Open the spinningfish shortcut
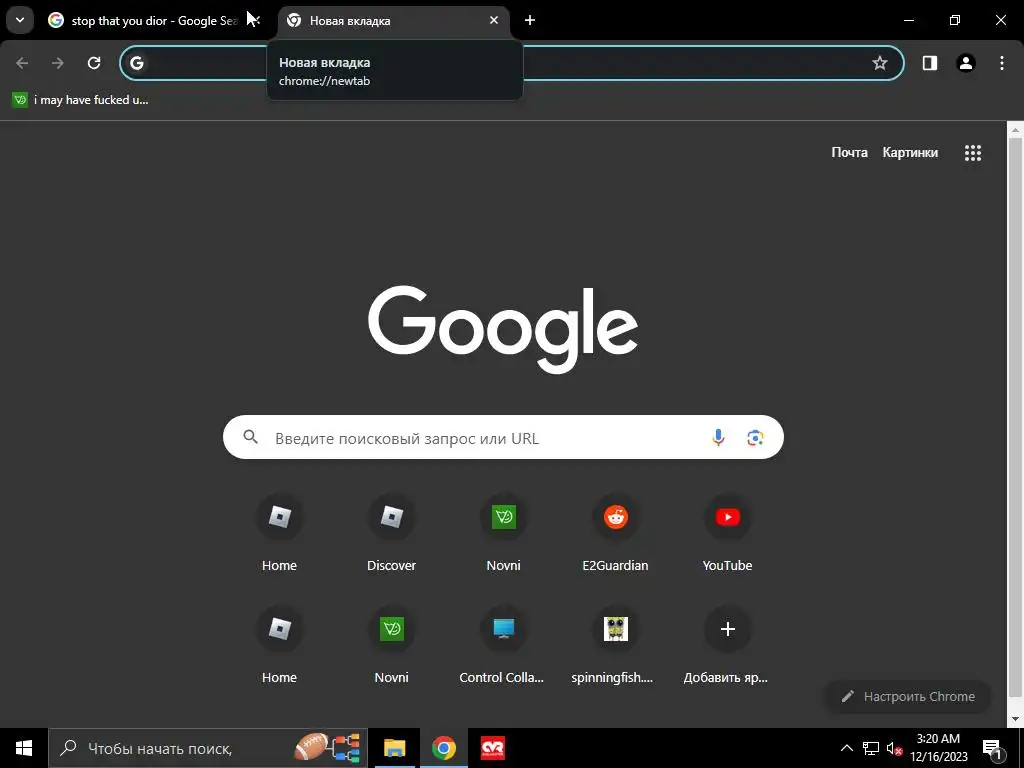1024x768 pixels. coord(615,645)
